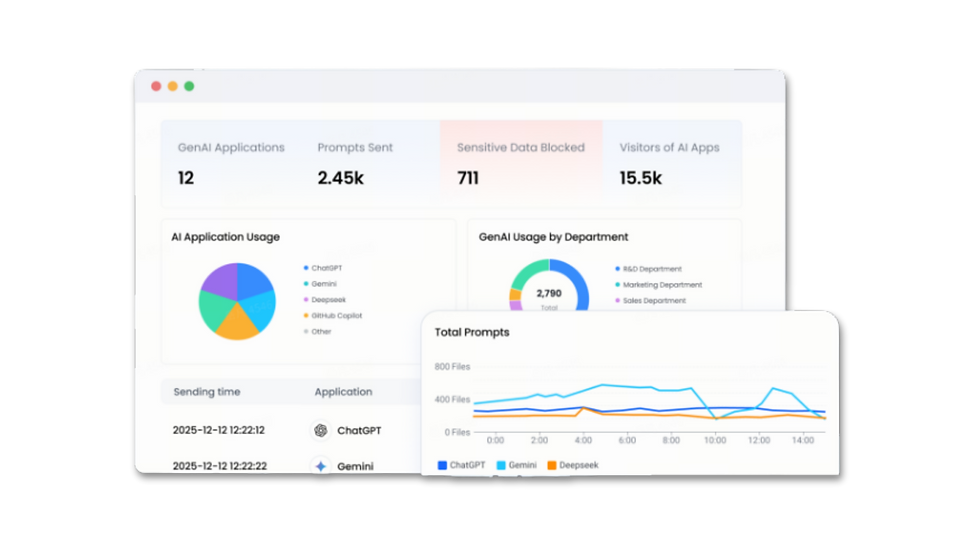The image size is (980, 551).
Task: Click the ChatGPT logo icon in table row
Action: 321,430
